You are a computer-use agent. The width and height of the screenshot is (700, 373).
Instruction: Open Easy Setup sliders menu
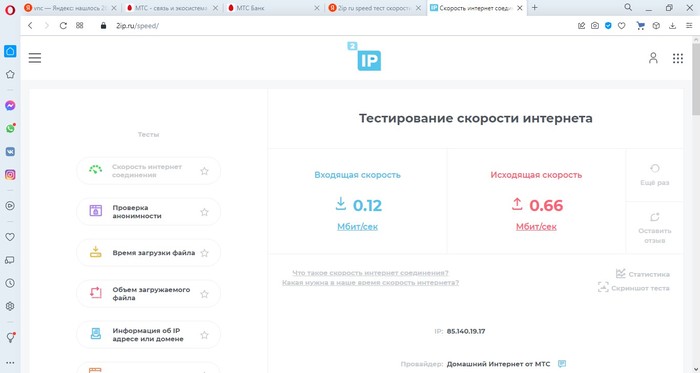click(689, 26)
